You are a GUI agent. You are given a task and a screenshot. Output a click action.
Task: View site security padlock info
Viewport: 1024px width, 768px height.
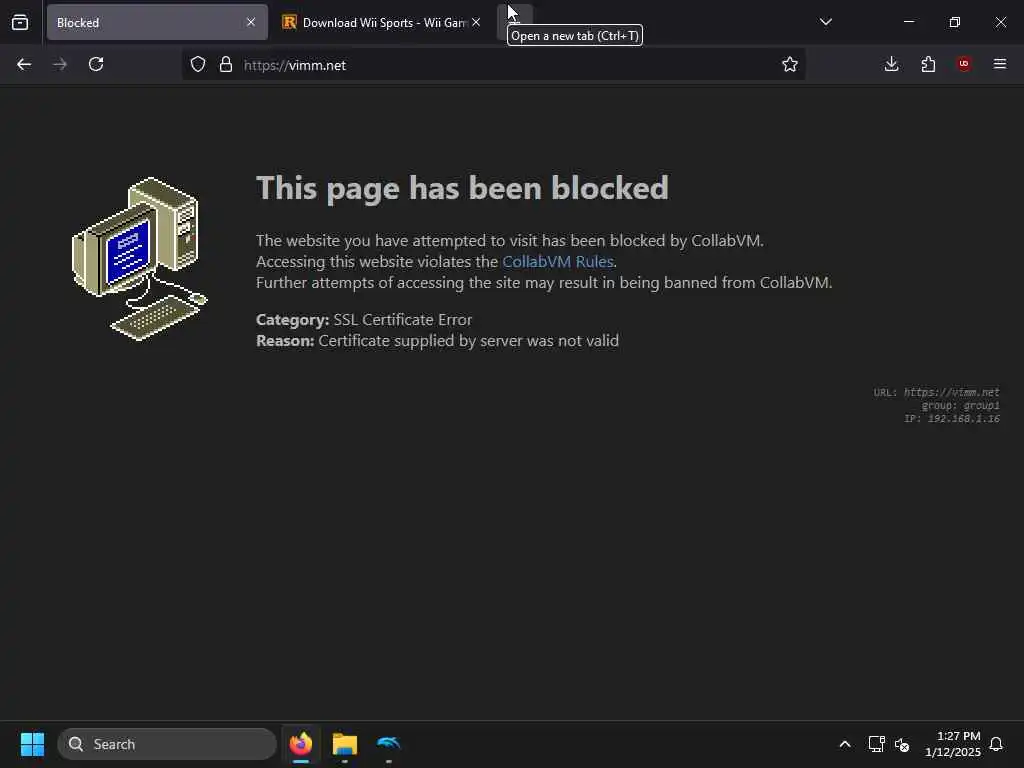point(226,65)
